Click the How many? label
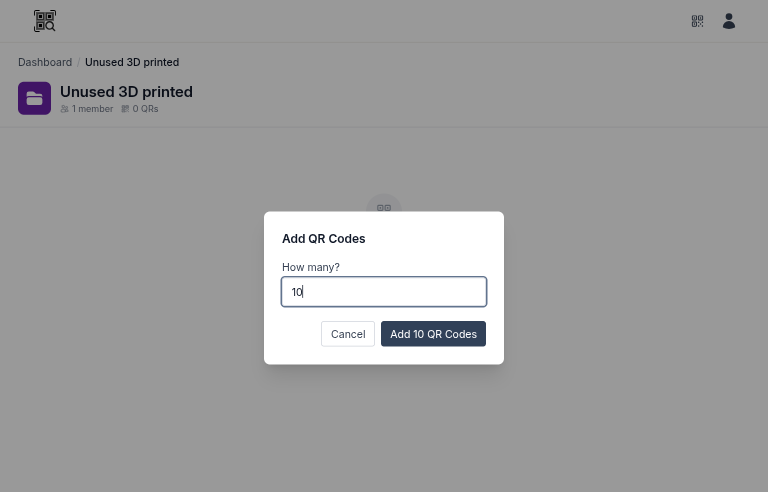The image size is (768, 492). 311,267
